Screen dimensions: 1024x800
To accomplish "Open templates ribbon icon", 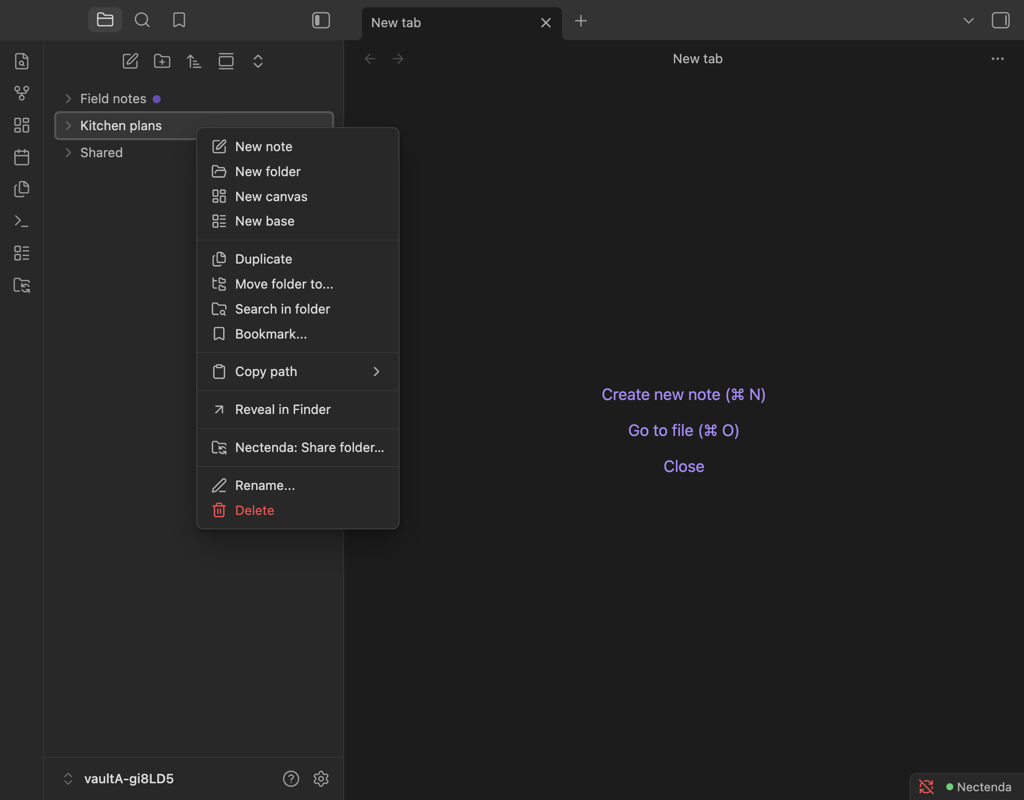I will (22, 189).
